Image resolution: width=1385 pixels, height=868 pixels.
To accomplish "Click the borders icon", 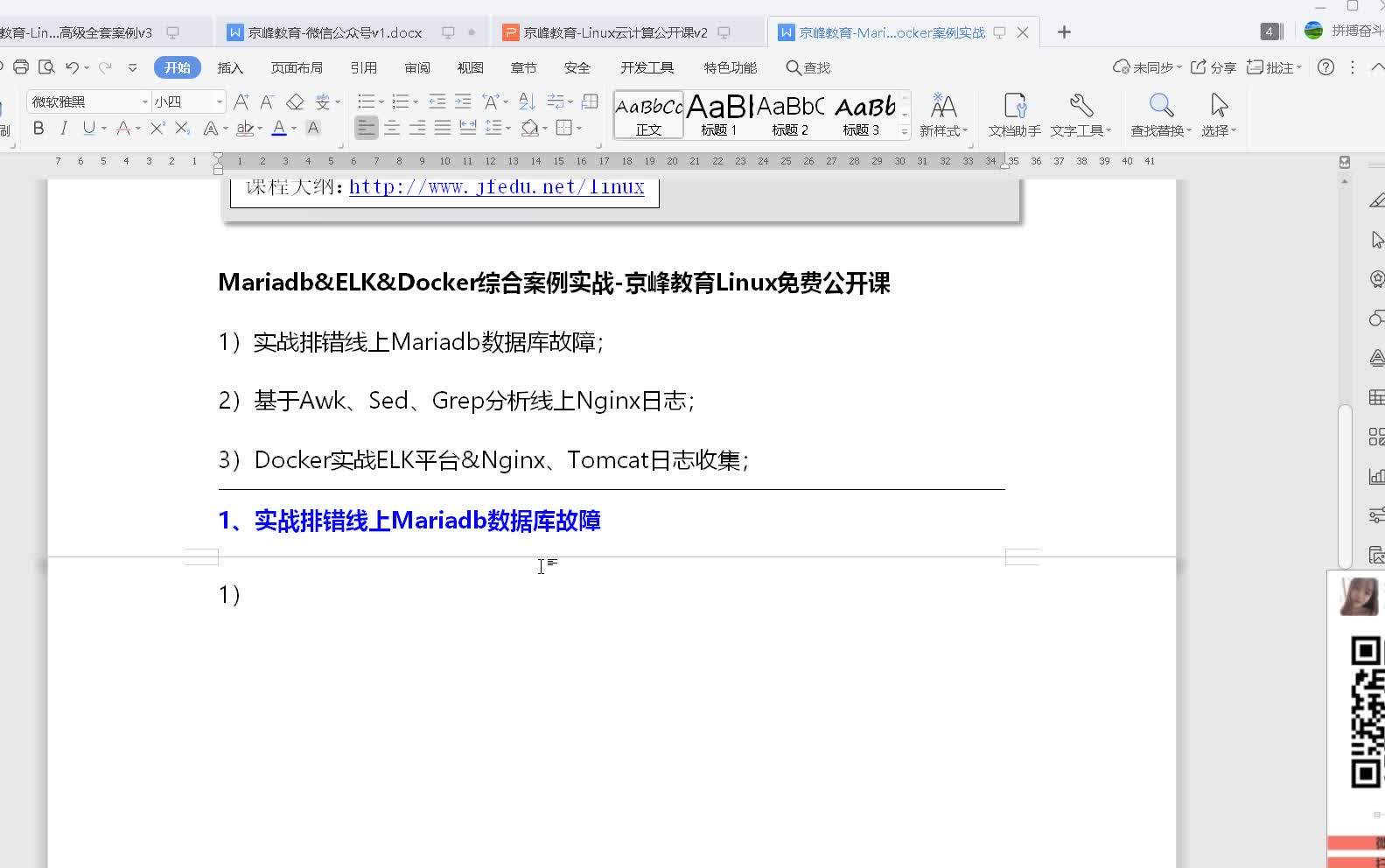I will 564,129.
